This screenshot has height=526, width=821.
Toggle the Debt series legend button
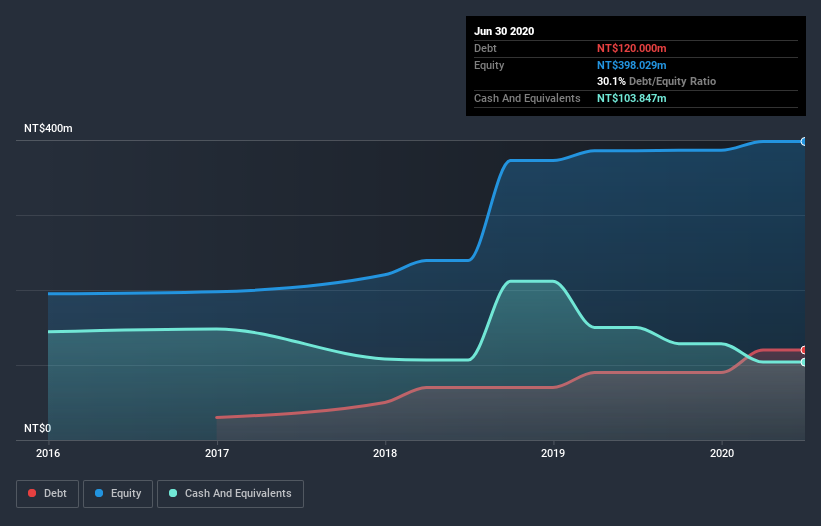pyautogui.click(x=47, y=494)
